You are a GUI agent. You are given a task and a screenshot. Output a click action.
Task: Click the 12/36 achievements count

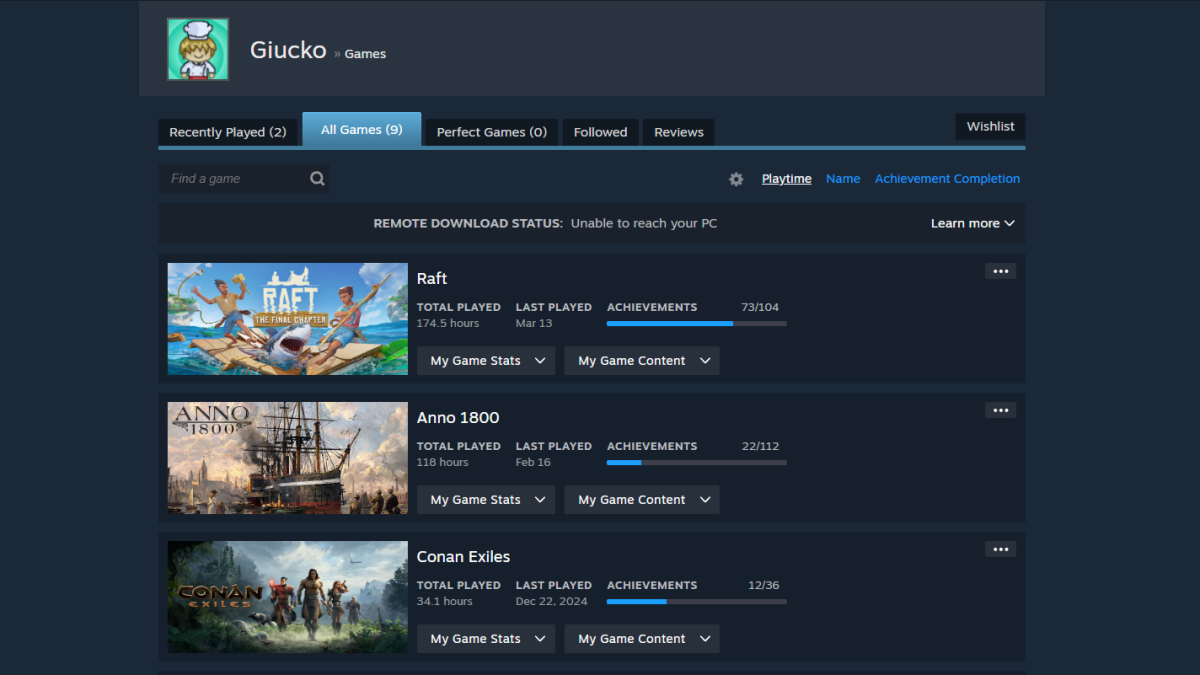(x=764, y=585)
